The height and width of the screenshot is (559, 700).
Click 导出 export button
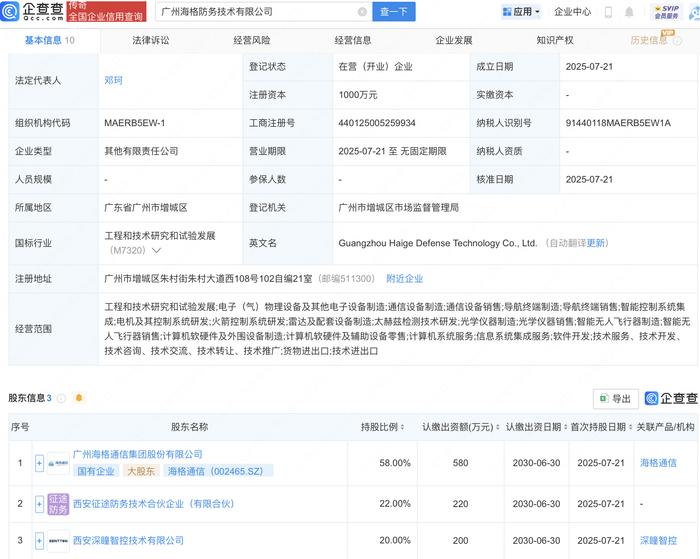pos(616,399)
